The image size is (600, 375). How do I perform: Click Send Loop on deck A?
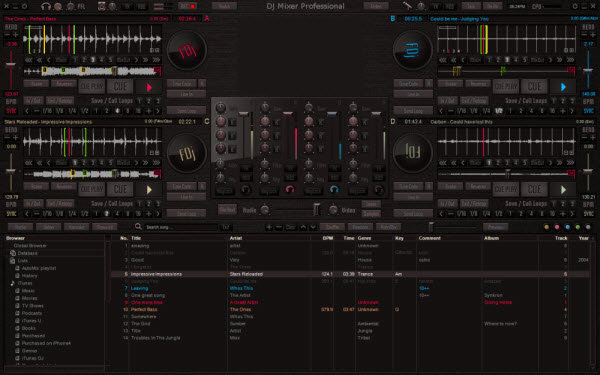[187, 111]
